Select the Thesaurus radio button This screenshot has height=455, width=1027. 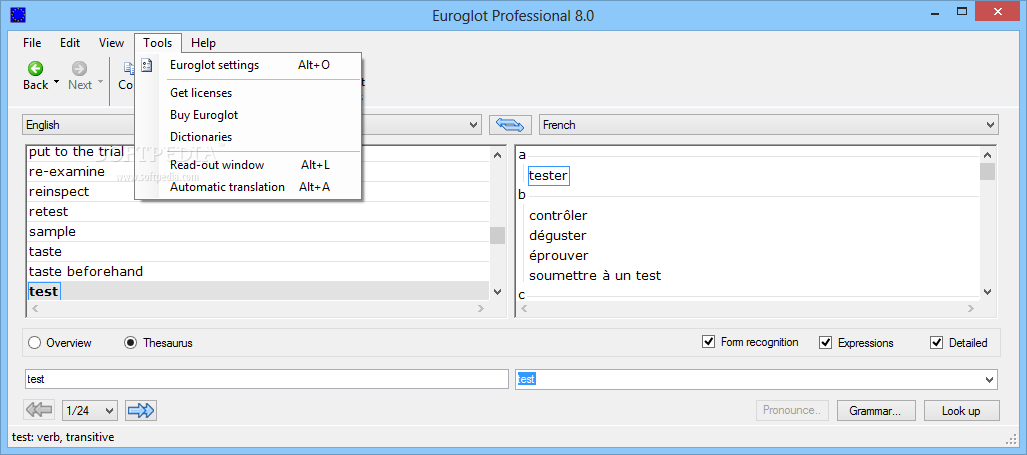[x=130, y=342]
